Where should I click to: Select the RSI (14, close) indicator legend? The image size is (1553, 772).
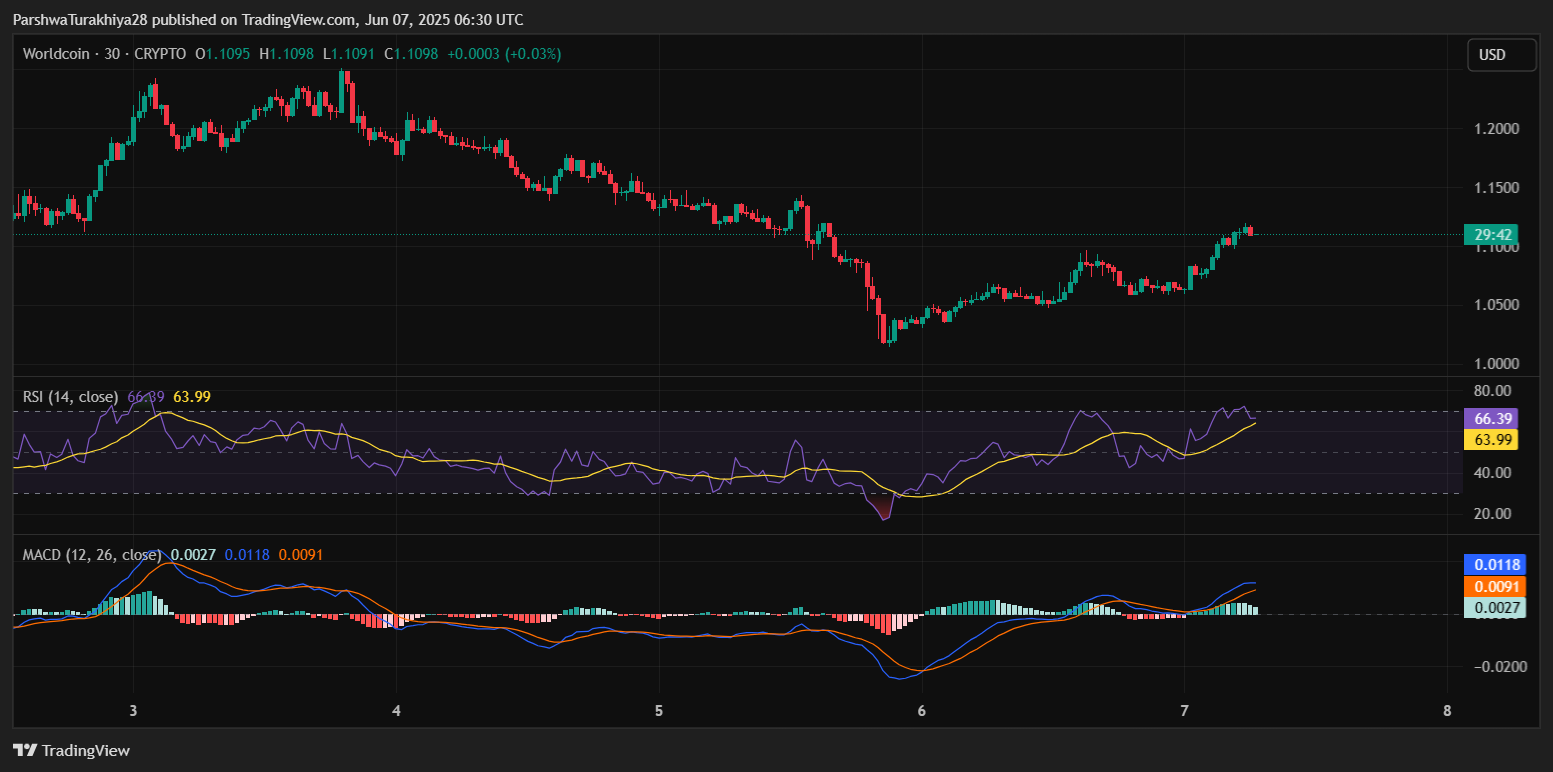(70, 397)
